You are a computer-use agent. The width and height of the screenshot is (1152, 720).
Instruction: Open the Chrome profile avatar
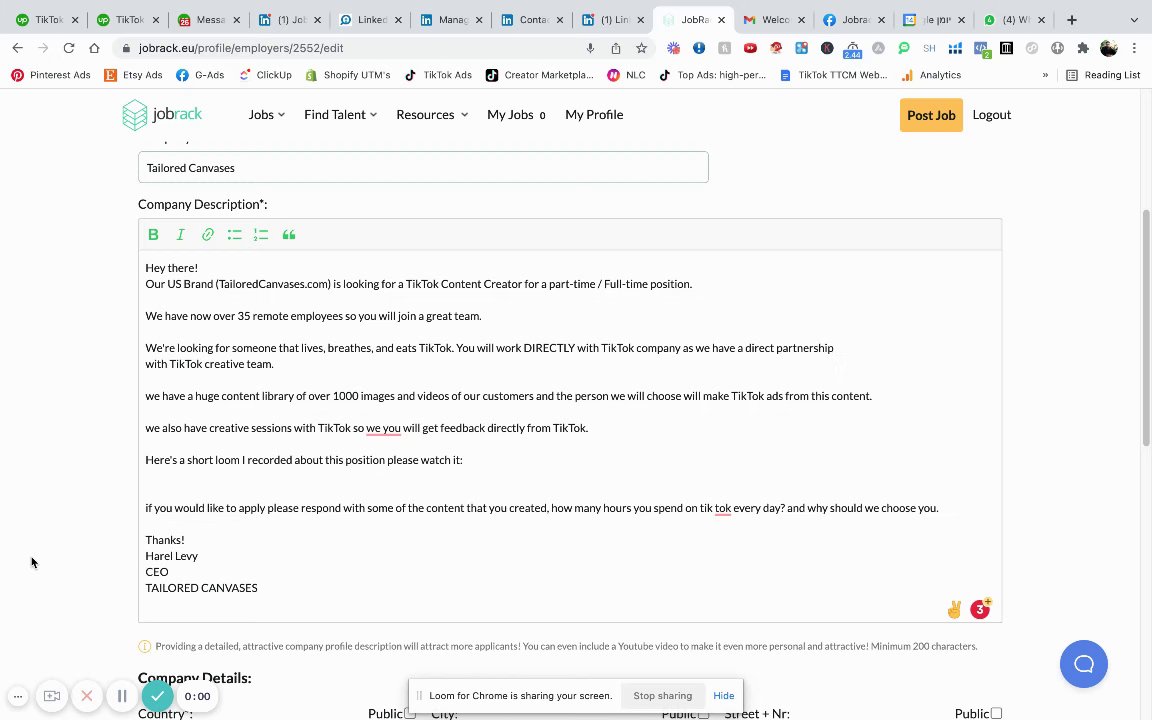point(1109,48)
